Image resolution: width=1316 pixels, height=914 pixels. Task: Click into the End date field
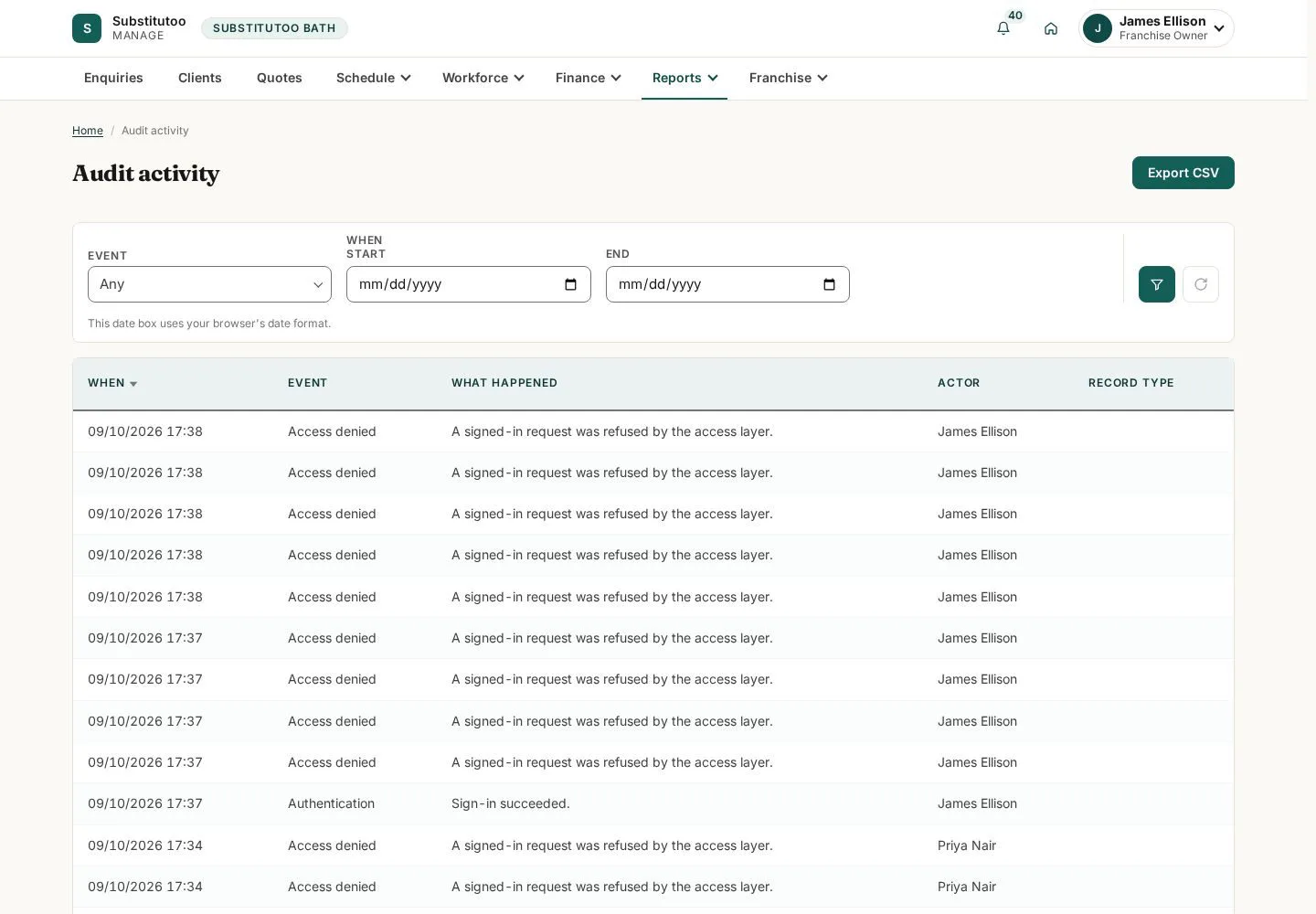[727, 284]
